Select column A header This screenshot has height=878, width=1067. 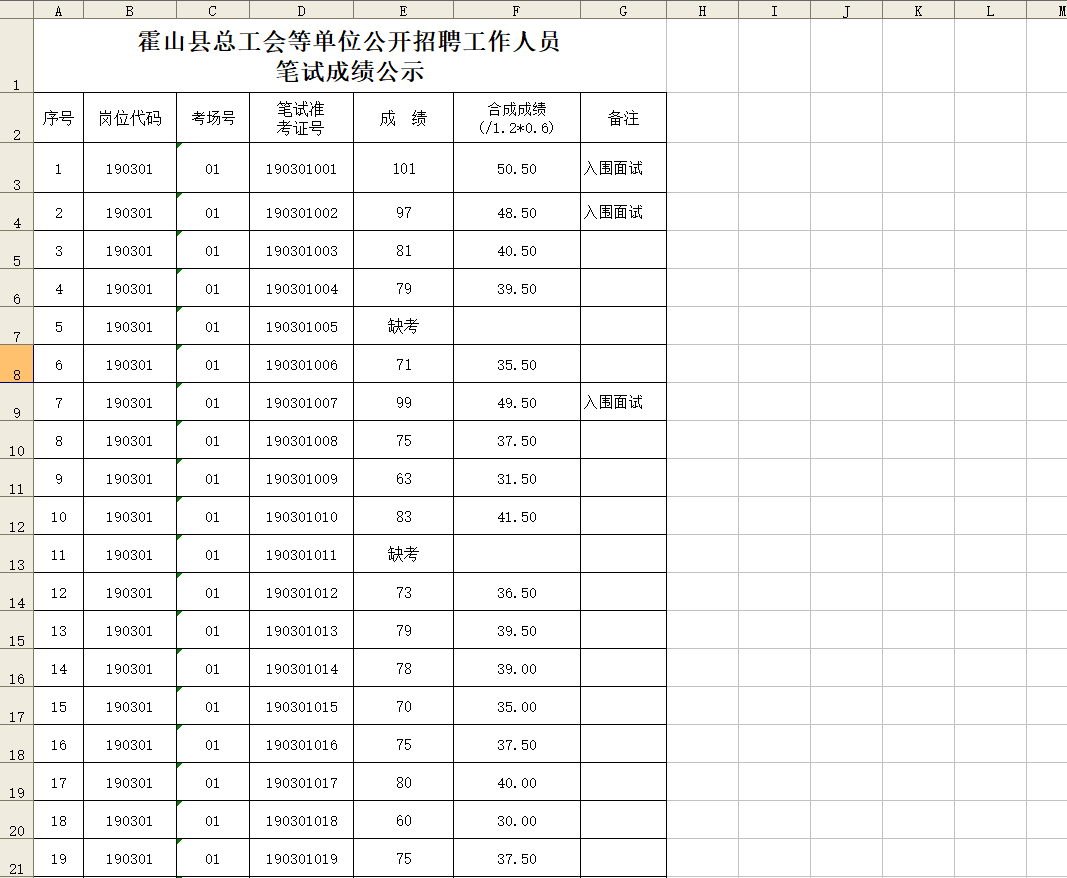[59, 10]
